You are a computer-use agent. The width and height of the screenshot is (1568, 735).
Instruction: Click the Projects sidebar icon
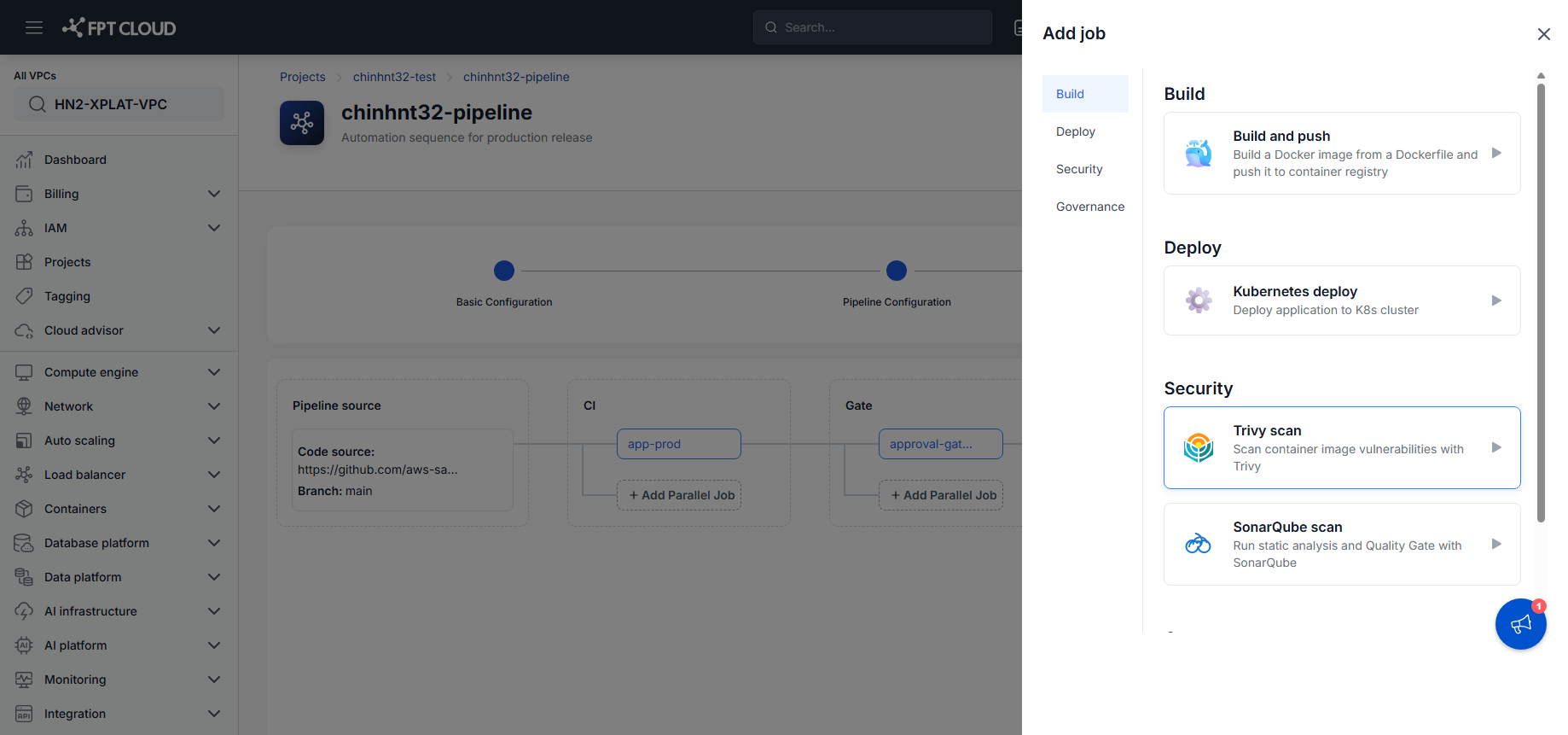[x=24, y=262]
